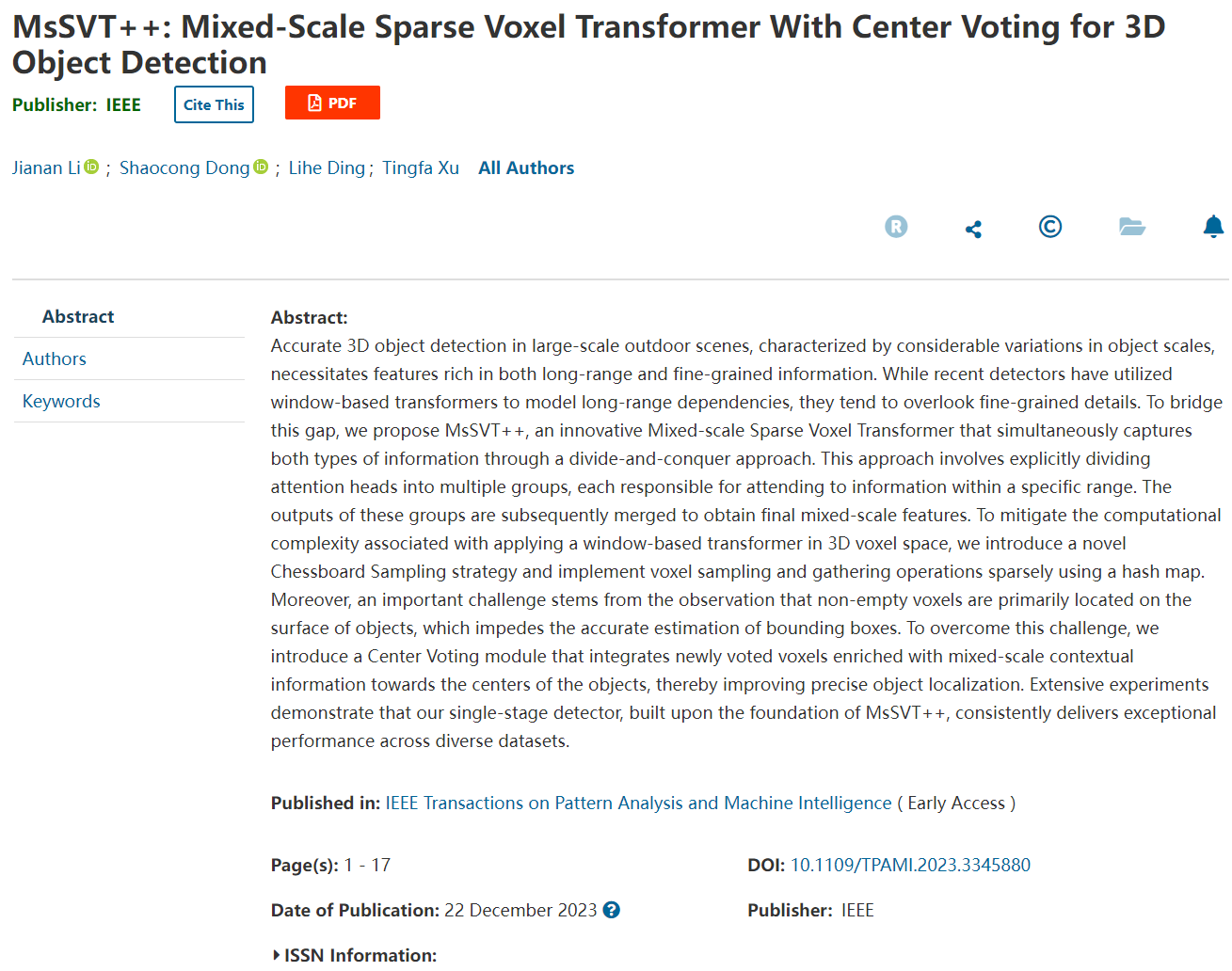Image resolution: width=1232 pixels, height=971 pixels.
Task: Click the Rights and Permissions R icon
Action: coord(896,227)
